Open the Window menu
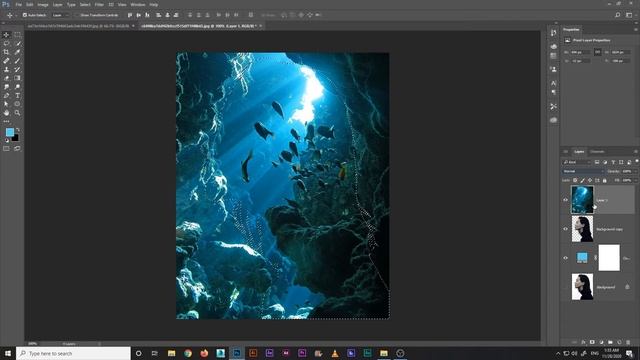The height and width of the screenshot is (360, 640). coord(138,4)
